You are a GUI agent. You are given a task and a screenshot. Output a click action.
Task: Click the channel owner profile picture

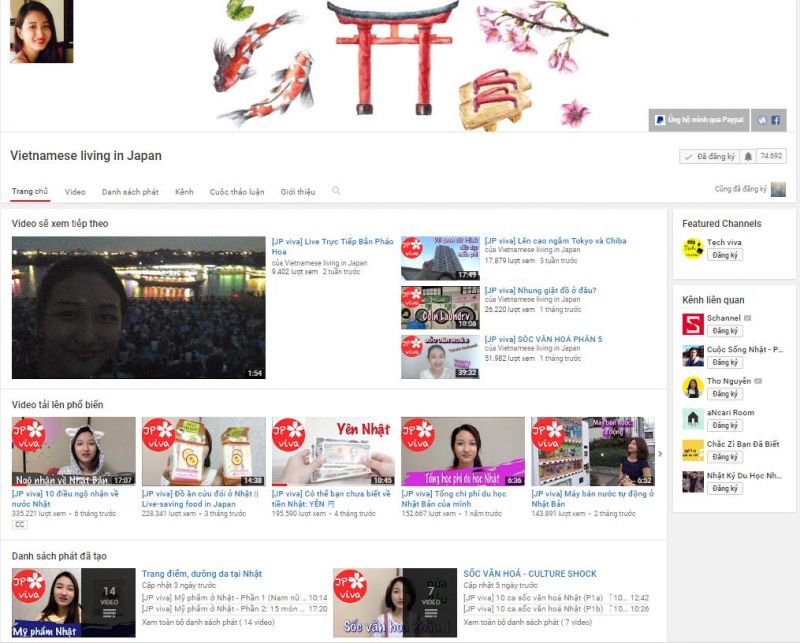coord(41,31)
